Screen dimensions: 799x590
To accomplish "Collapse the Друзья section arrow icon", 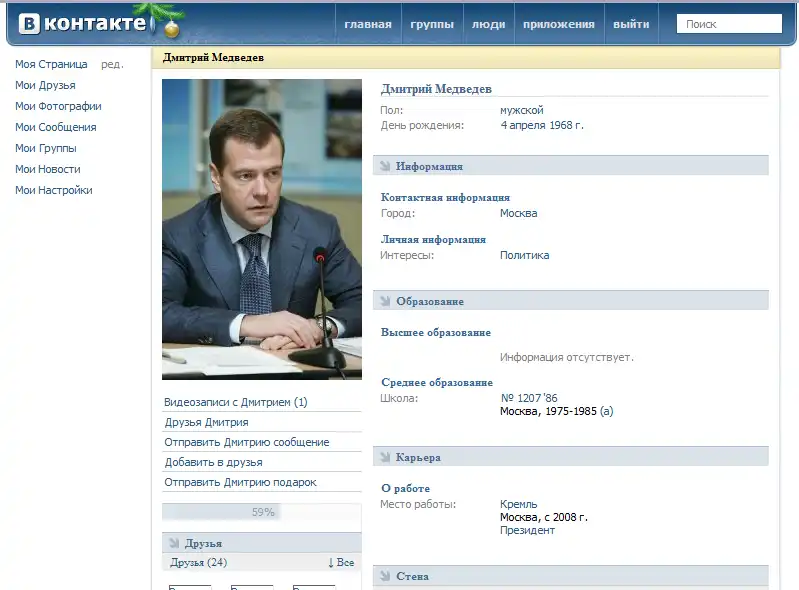I will pos(174,543).
